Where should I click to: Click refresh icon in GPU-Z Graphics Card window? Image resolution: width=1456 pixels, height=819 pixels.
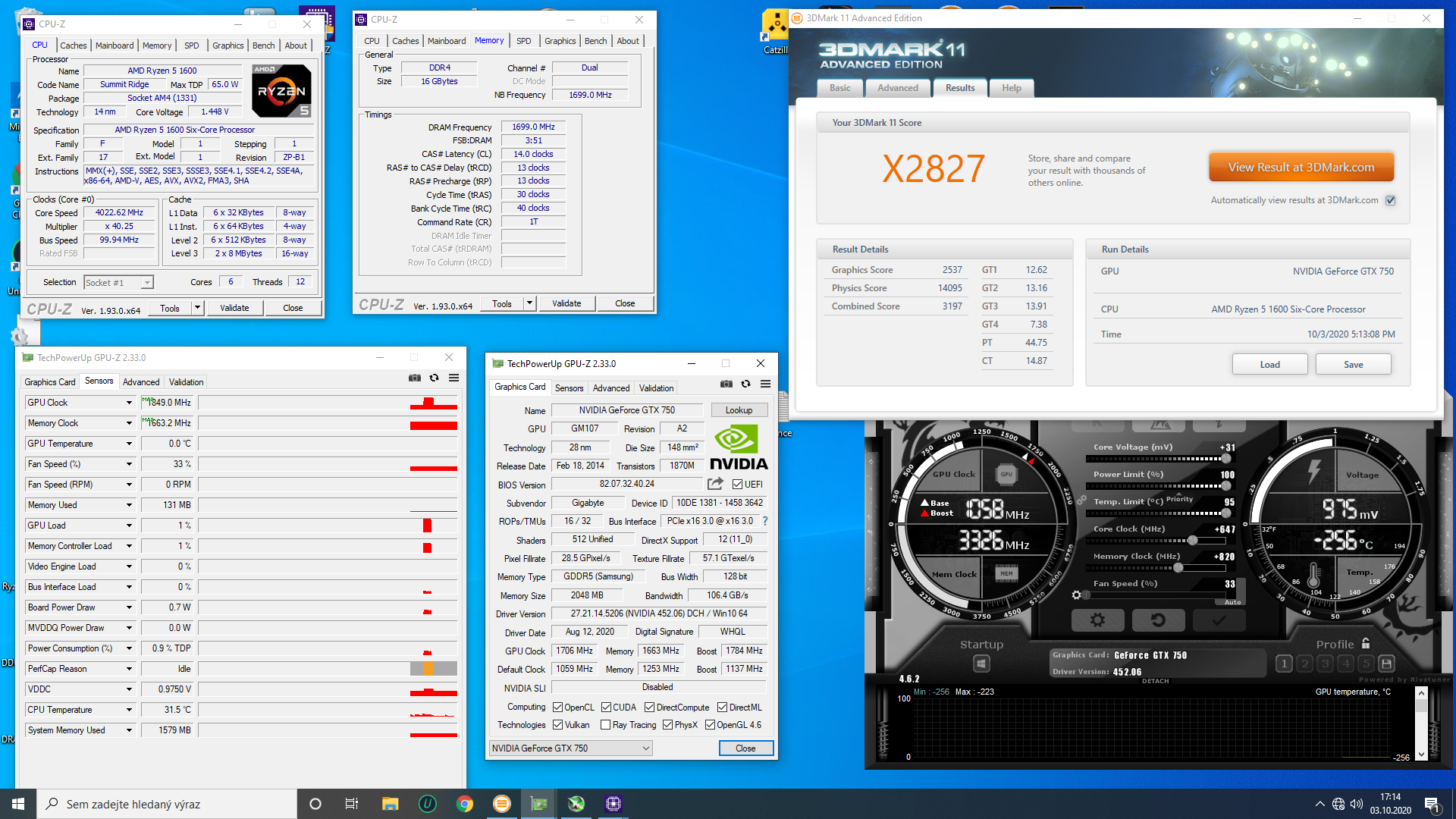pos(746,384)
